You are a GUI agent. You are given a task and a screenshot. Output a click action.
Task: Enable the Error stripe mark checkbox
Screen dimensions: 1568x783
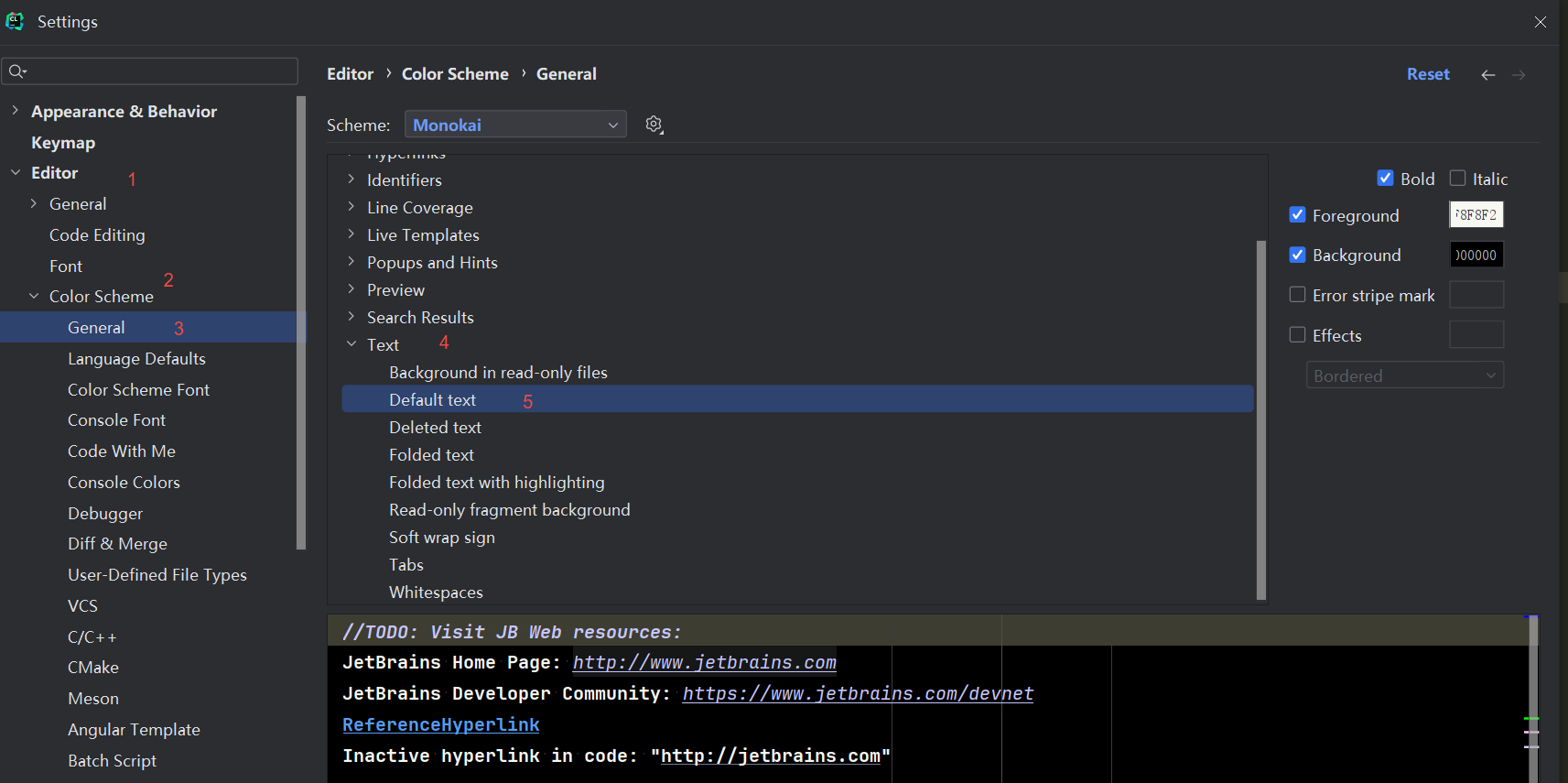tap(1297, 295)
